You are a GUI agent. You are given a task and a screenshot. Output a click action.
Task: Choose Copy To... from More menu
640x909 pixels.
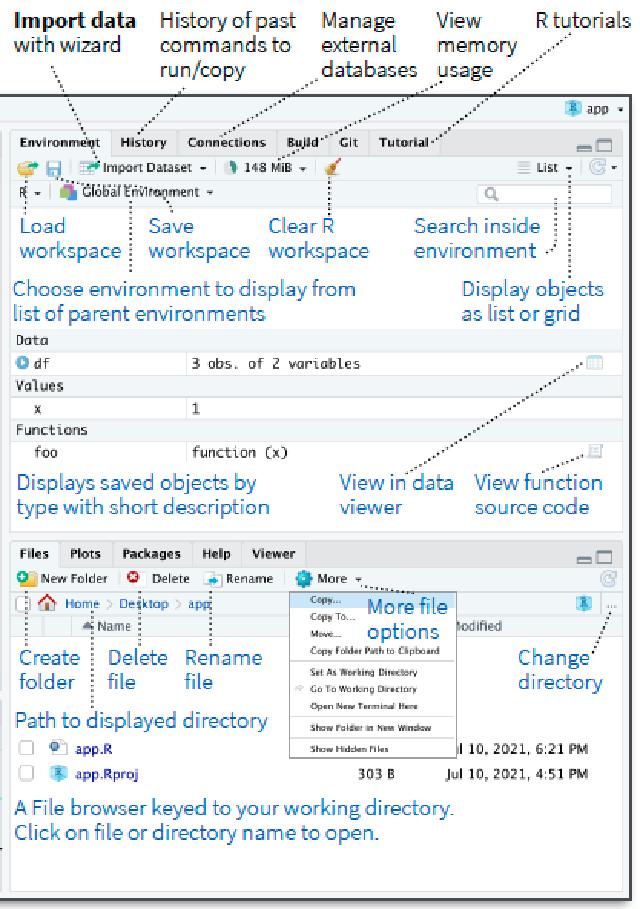pos(333,617)
